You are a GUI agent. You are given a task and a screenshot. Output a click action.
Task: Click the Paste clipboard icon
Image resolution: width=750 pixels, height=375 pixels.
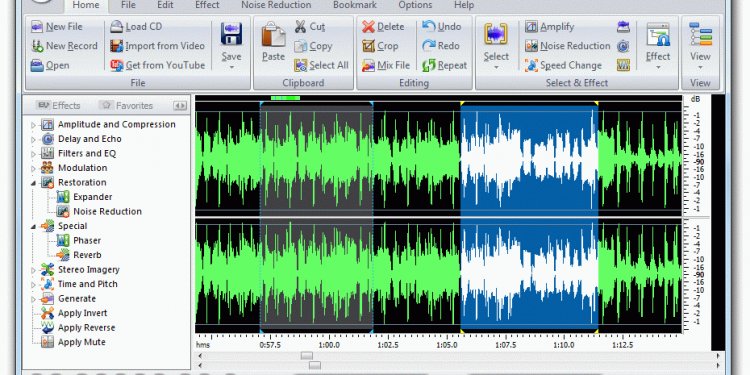273,34
